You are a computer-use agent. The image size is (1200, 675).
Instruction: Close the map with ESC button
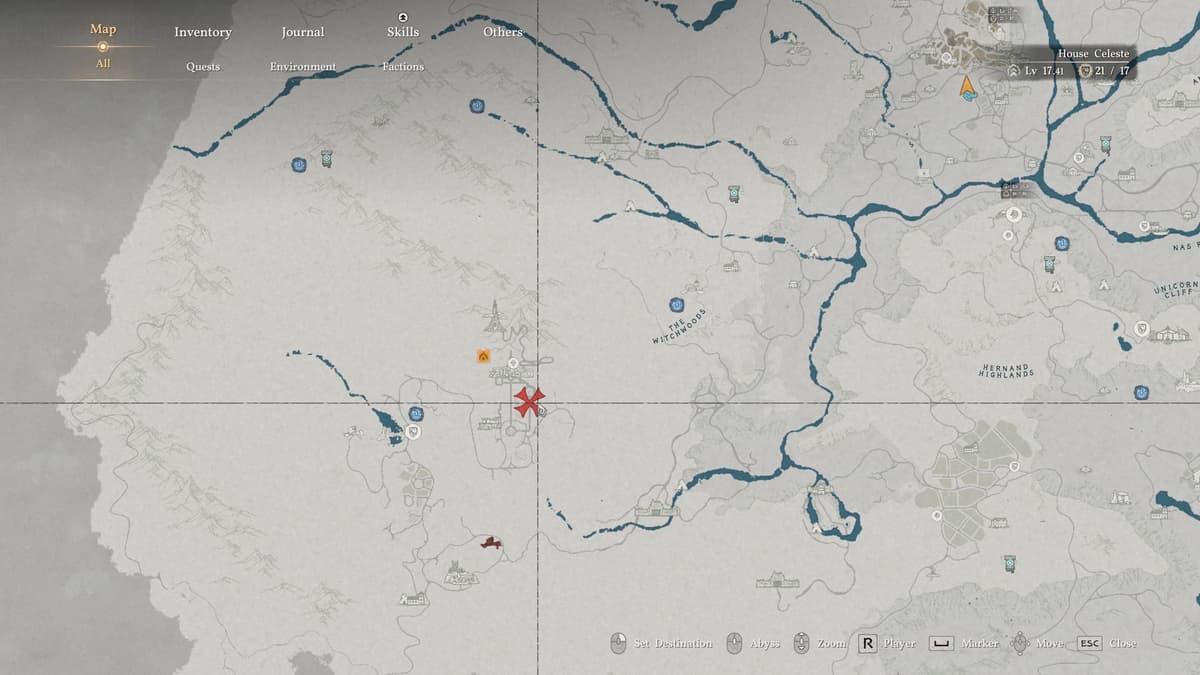coord(1089,643)
